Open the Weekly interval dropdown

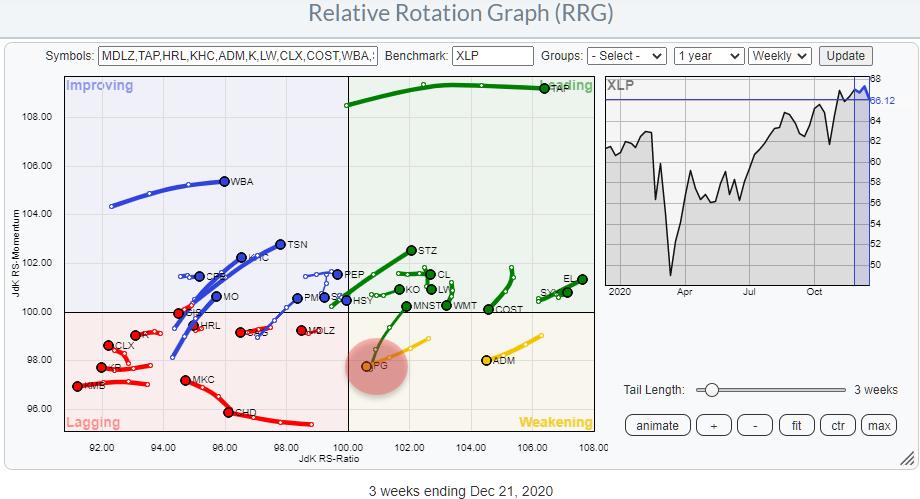pos(780,56)
